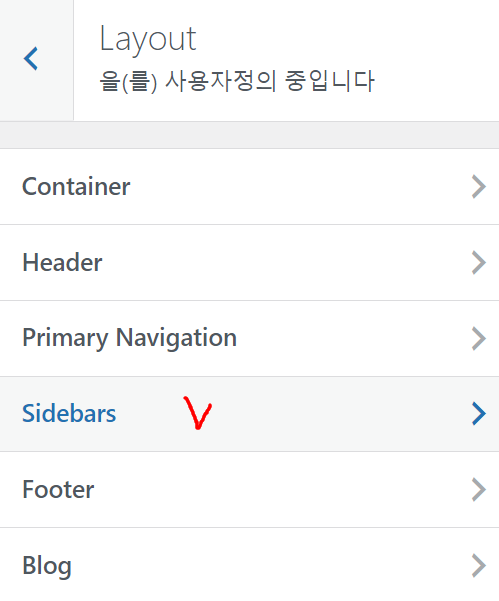
Task: Click the chevron arrow beside Header
Action: pyautogui.click(x=479, y=263)
